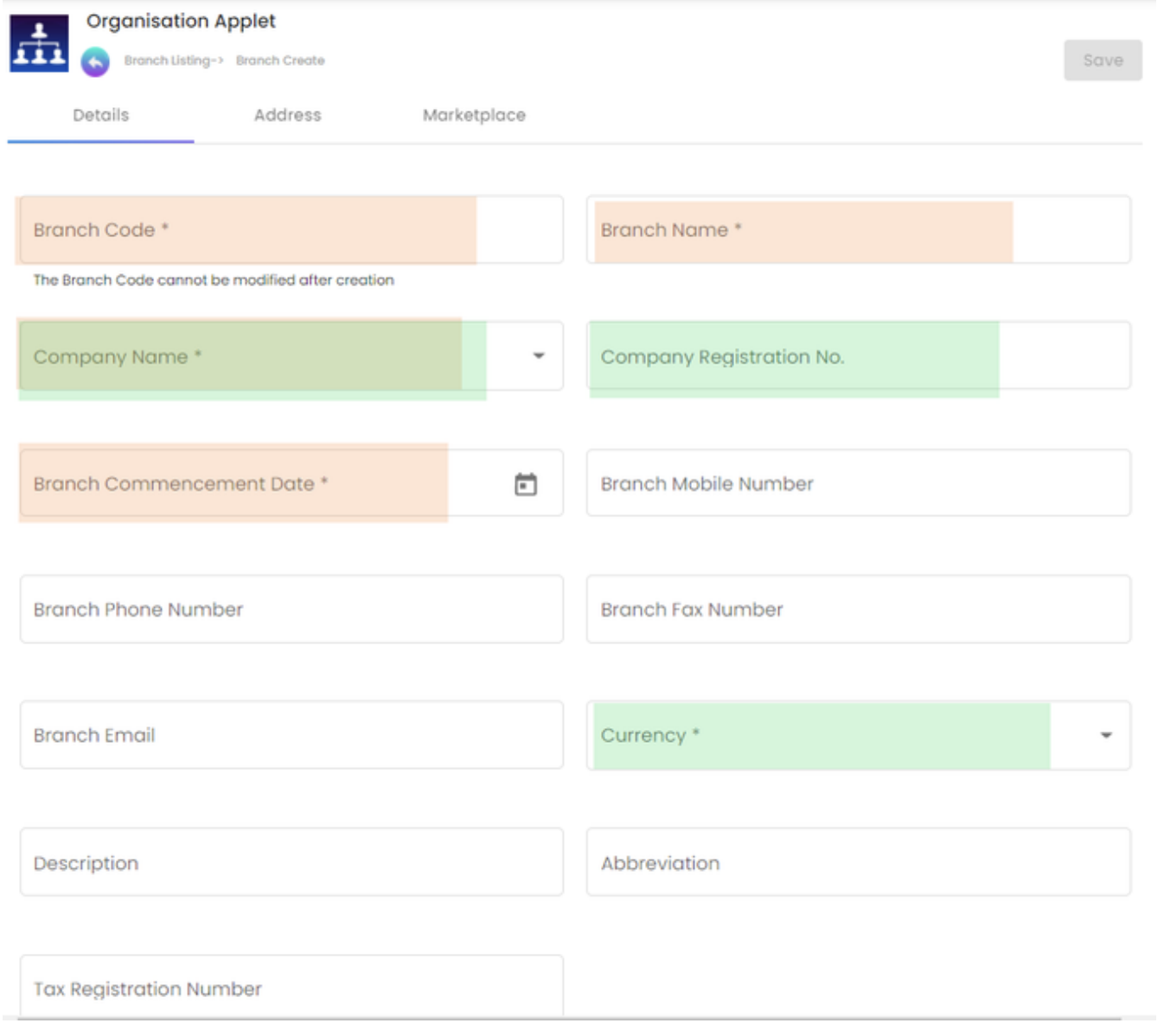1164x1036 pixels.
Task: Switch to the Details tab
Action: [x=100, y=115]
